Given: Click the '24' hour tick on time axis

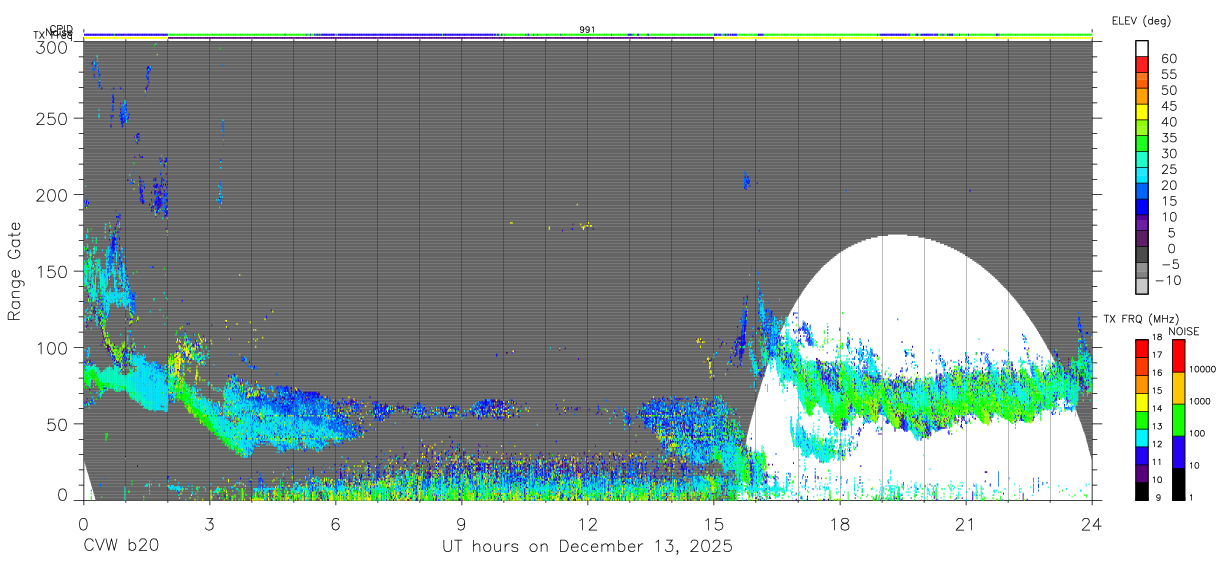Looking at the screenshot, I should (x=1092, y=524).
